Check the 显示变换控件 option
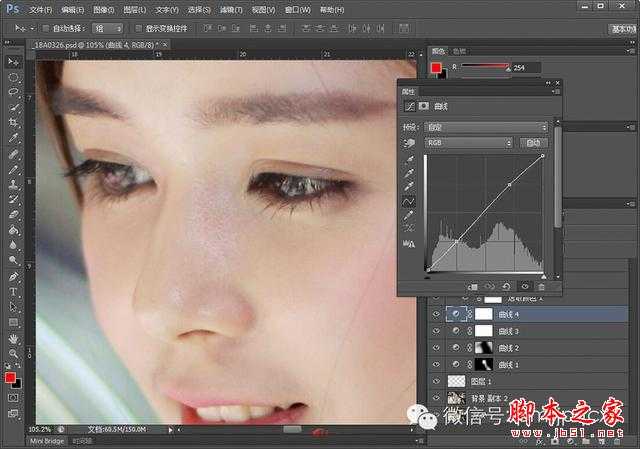 [138, 29]
